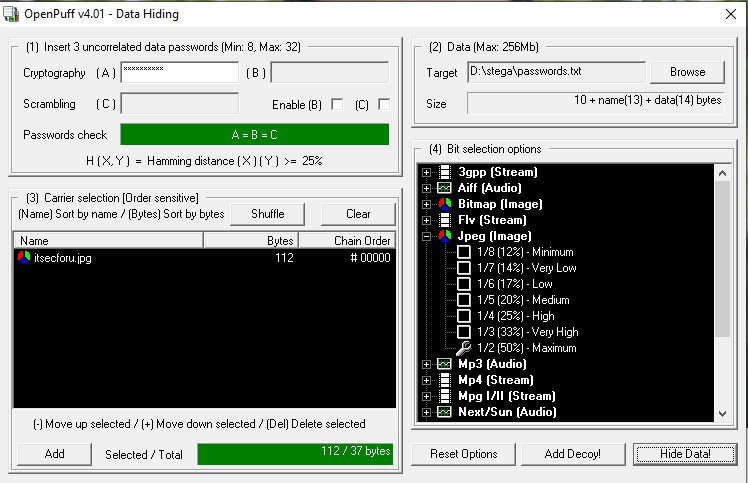748x483 pixels.
Task: Click the Aiff (Audio) waveform icon
Action: click(444, 188)
